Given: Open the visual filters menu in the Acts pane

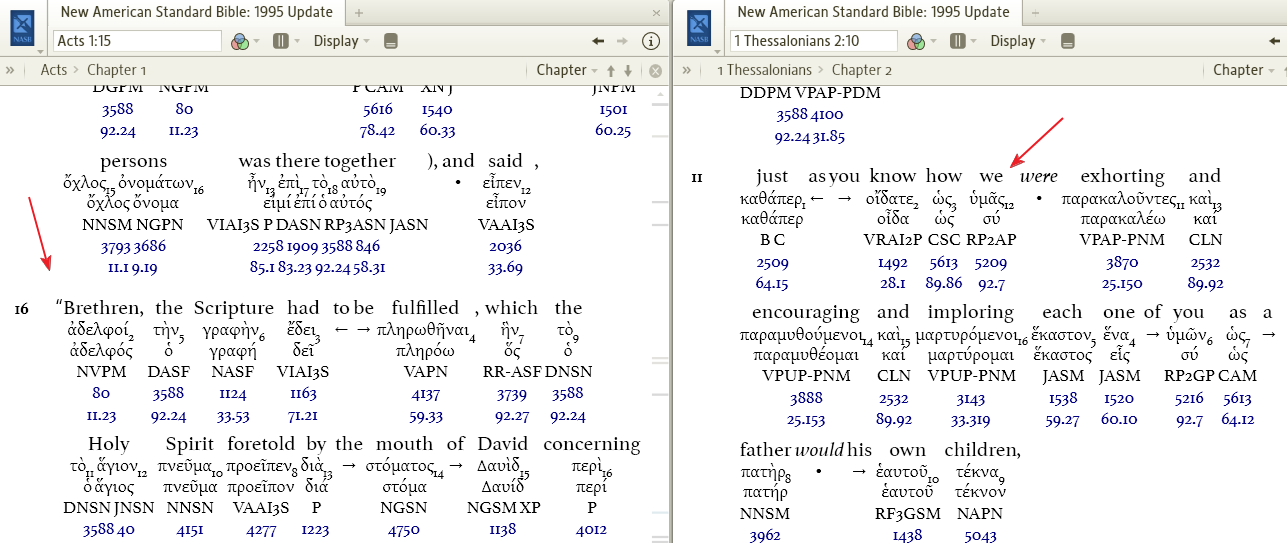Looking at the screenshot, I should pos(239,41).
